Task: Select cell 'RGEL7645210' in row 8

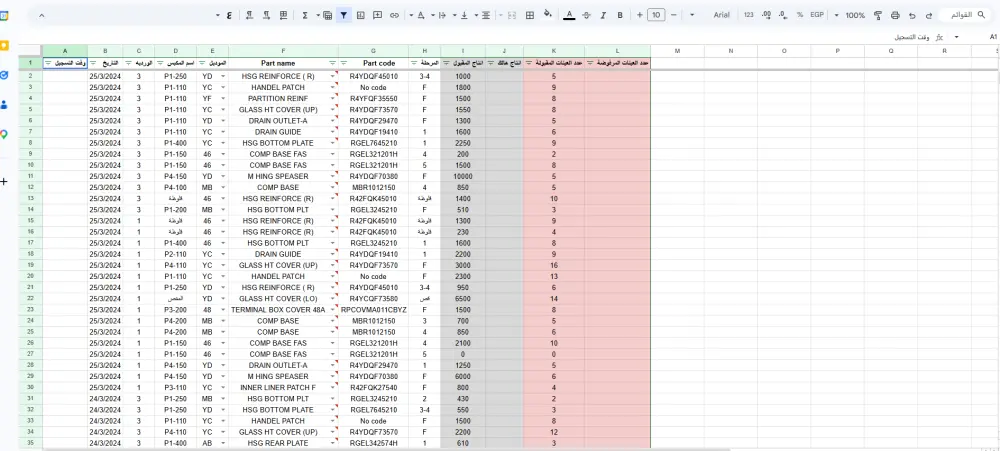Action: [x=373, y=143]
